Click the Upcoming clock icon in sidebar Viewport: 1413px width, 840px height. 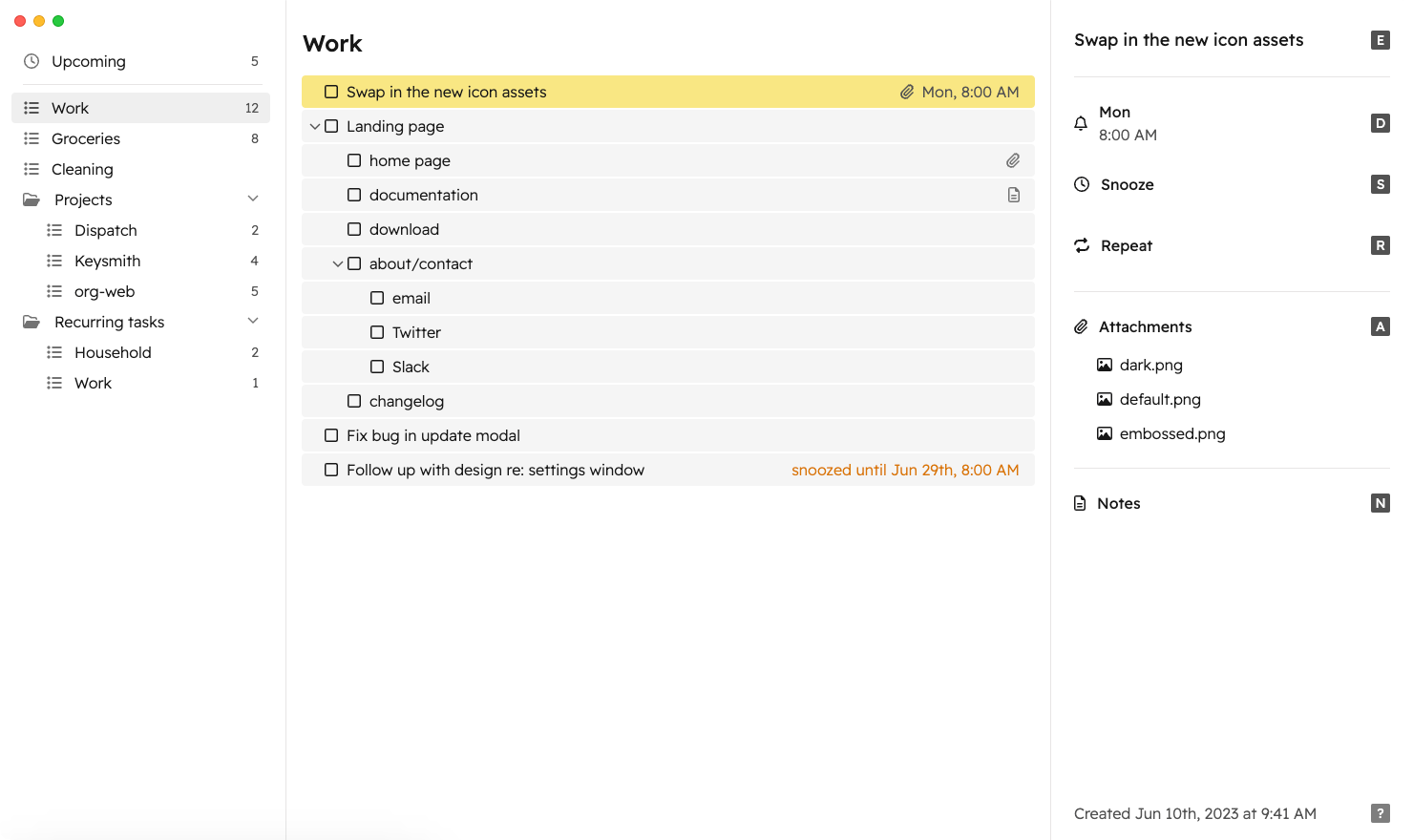point(32,61)
